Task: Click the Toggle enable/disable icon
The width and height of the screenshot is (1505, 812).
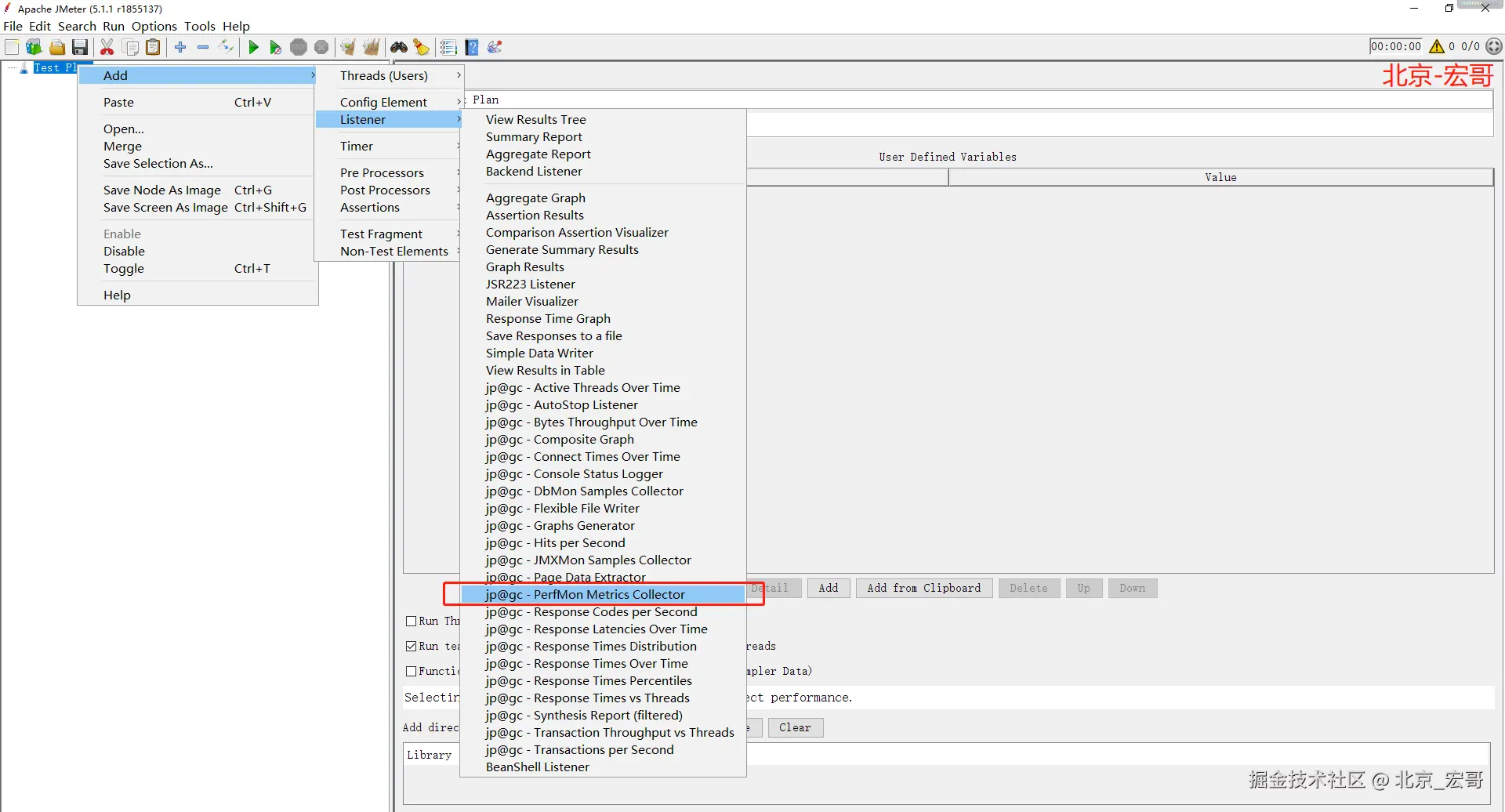Action: 226,47
